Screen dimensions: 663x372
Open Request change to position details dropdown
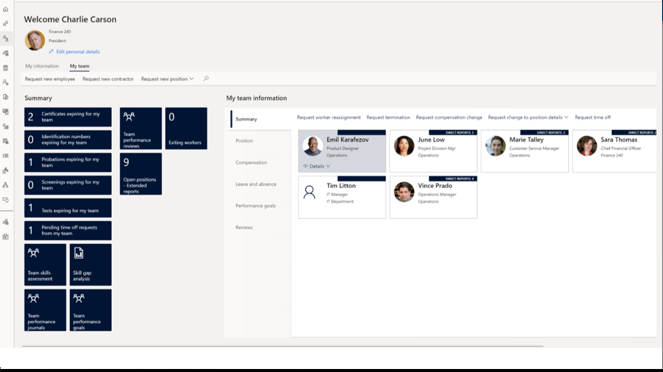coord(528,118)
